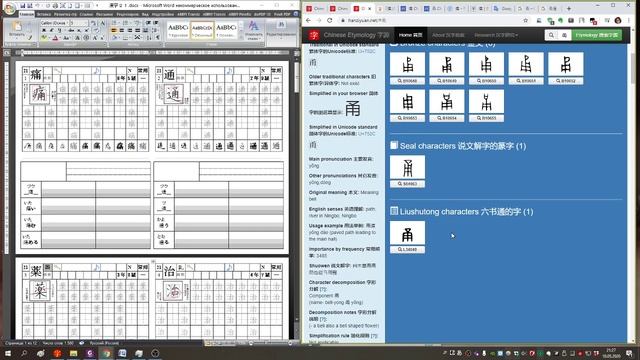Screen dimensions: 640x360
Task: Click the spell check icon in Word status bar
Action: pyautogui.click(x=82, y=343)
